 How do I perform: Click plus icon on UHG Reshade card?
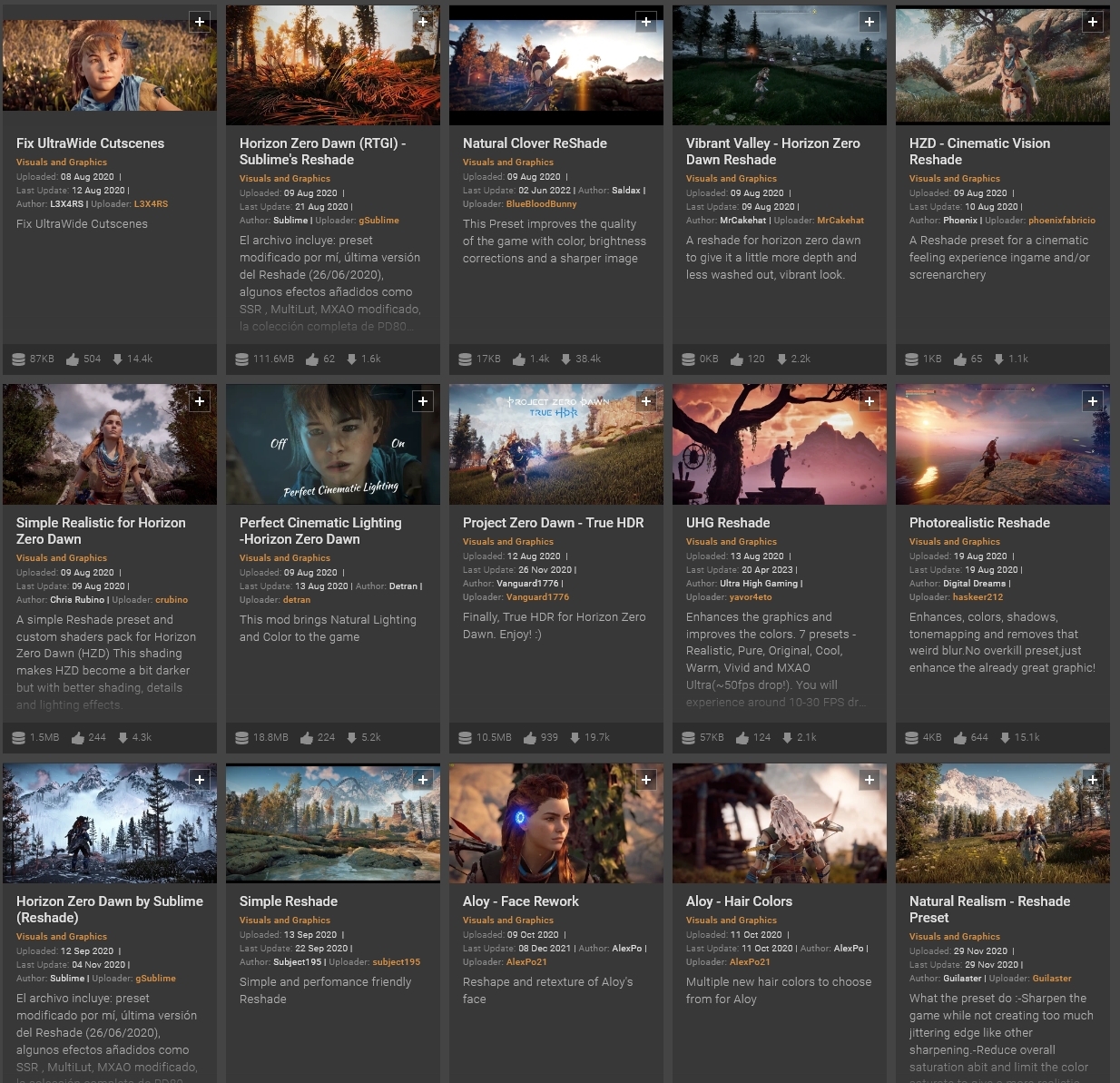(869, 401)
